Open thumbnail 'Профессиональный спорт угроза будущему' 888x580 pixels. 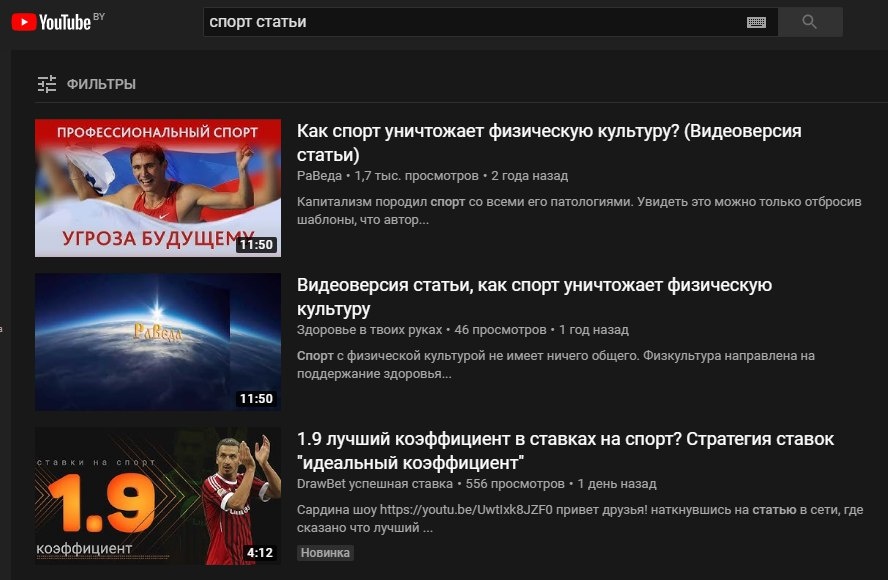pyautogui.click(x=158, y=188)
